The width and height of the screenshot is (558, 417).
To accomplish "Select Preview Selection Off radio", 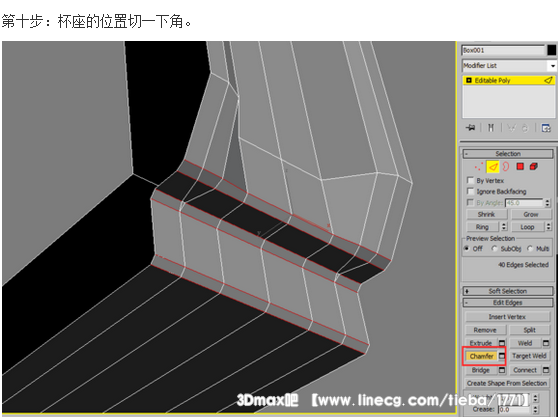I will point(467,248).
